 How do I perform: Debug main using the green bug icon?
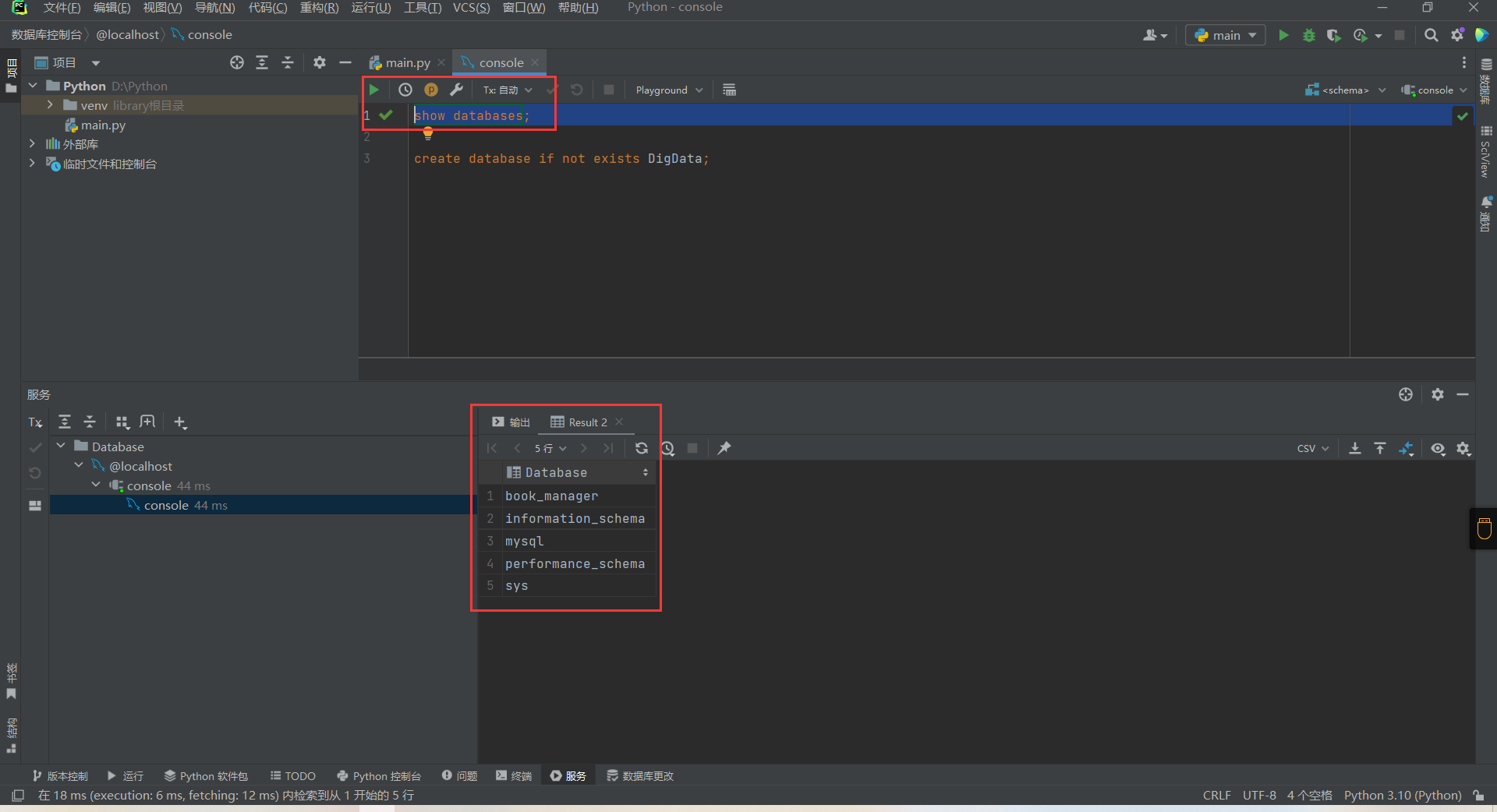[1309, 35]
